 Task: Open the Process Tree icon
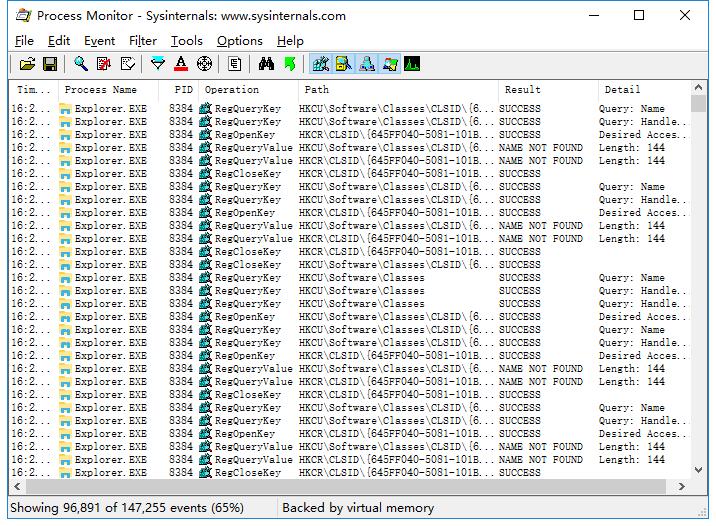235,64
